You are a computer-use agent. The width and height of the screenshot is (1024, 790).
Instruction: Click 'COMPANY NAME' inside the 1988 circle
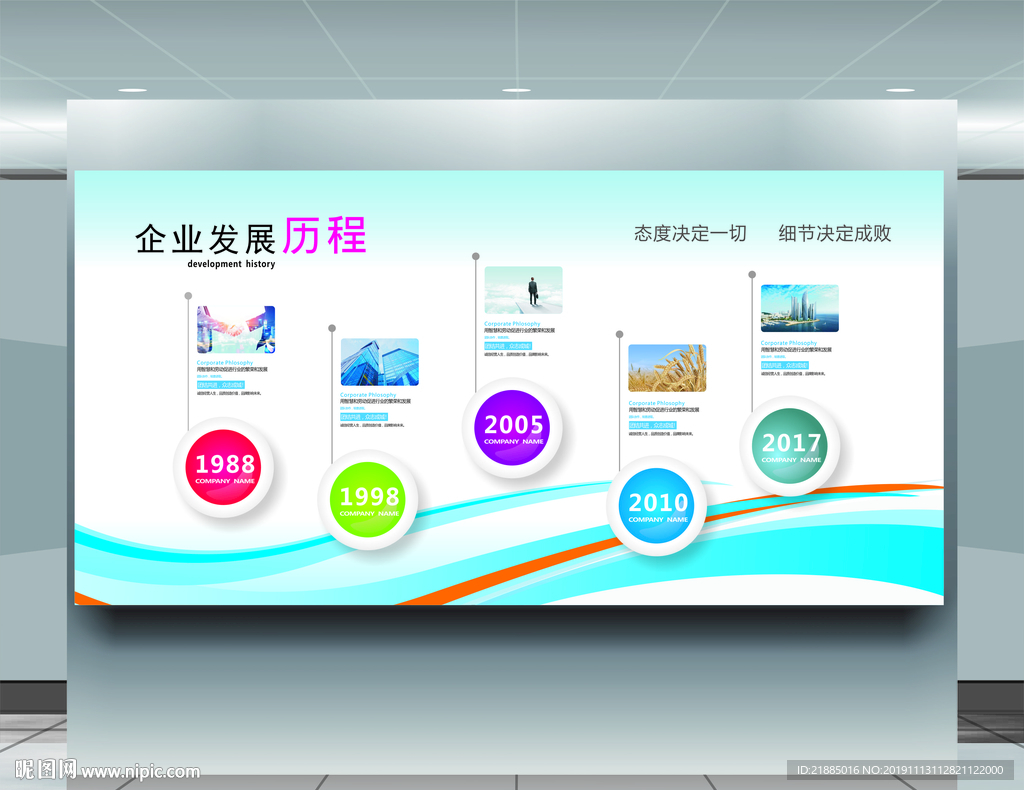[225, 481]
